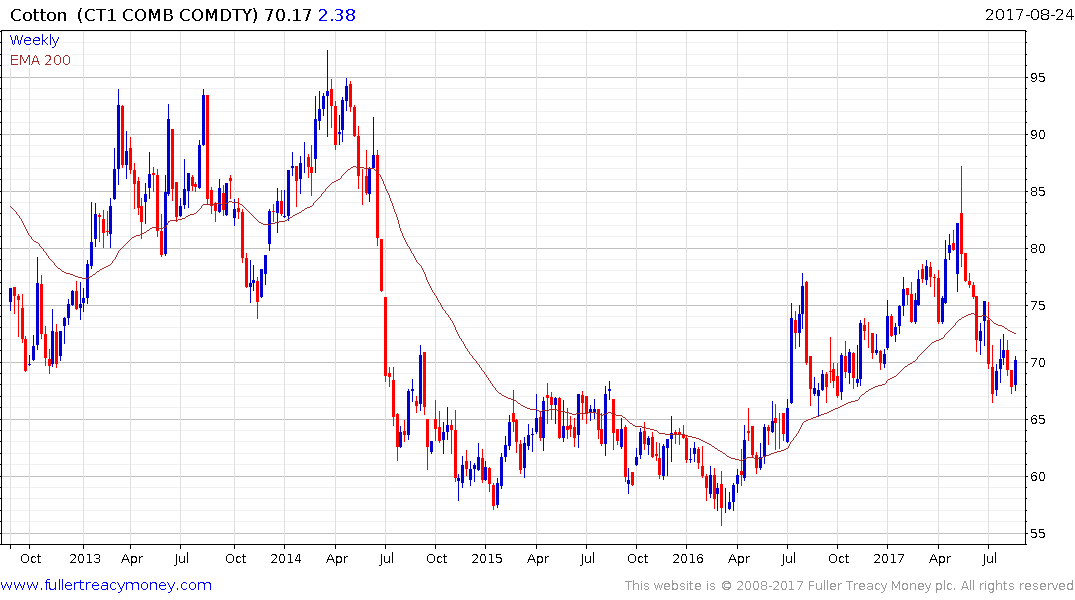
Task: Click the Cotton chart title
Action: click(38, 14)
